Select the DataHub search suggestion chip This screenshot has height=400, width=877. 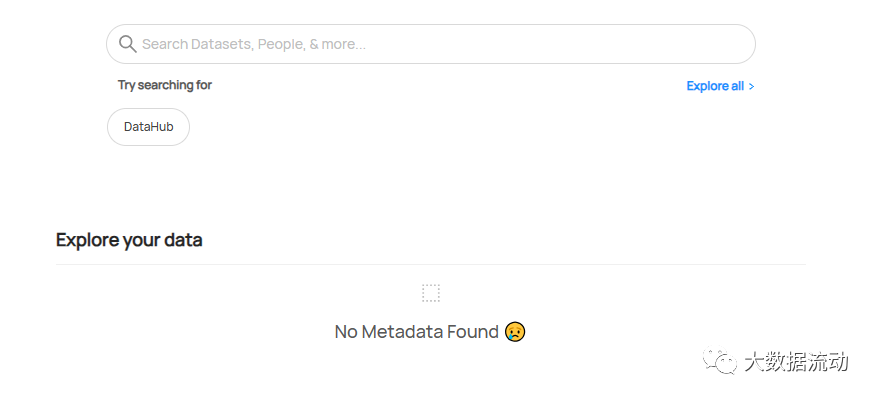click(148, 127)
